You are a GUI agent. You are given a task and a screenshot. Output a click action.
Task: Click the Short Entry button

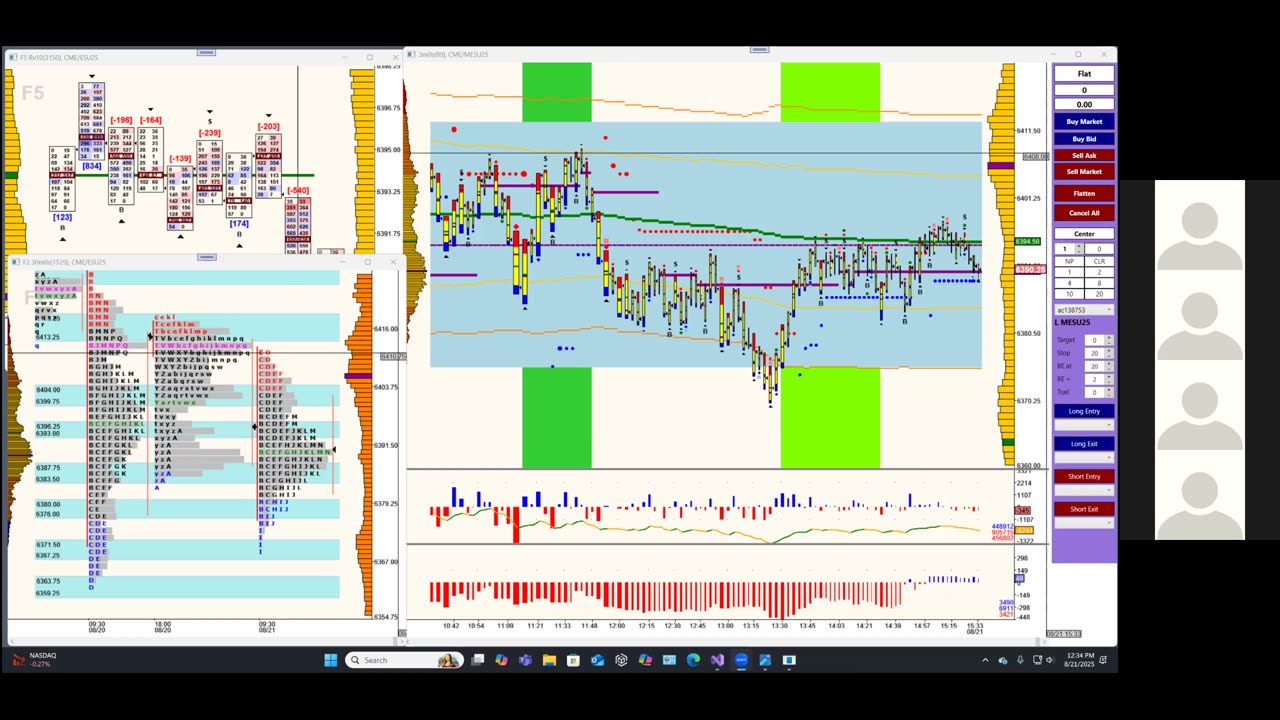pos(1084,476)
